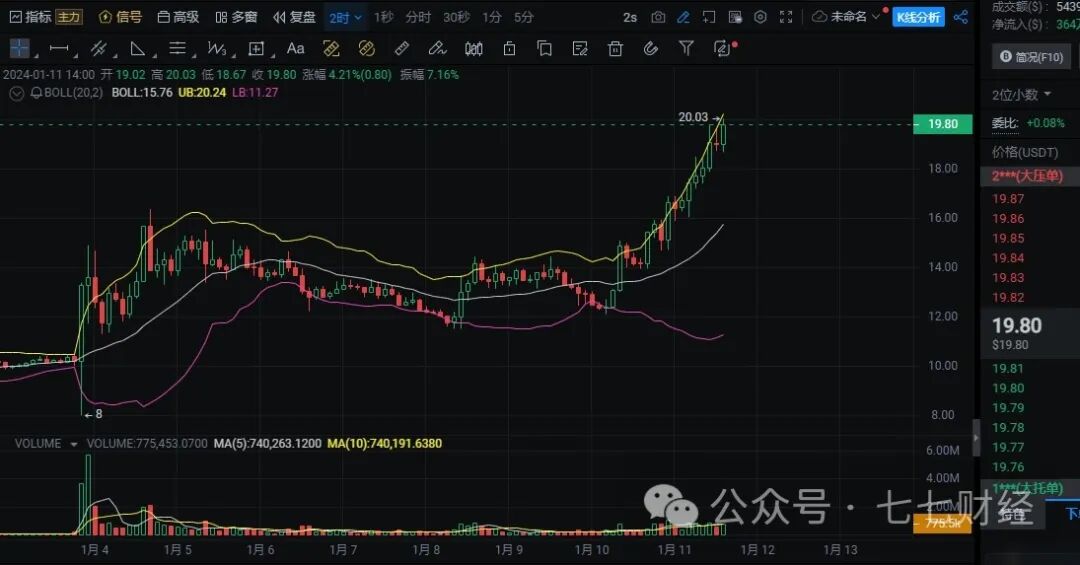
Task: Click the 19.80 current price label on axis
Action: (x=942, y=124)
